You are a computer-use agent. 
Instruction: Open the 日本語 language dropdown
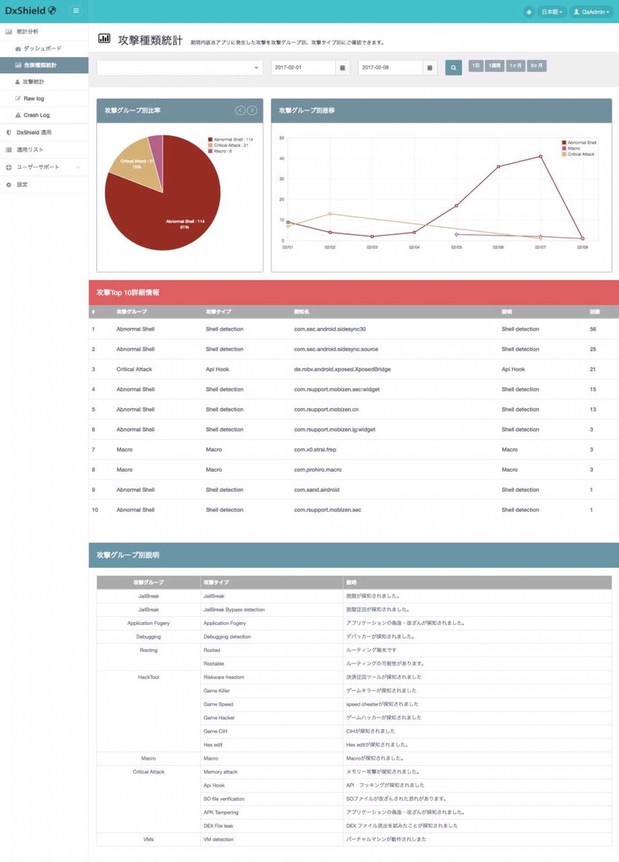(x=552, y=11)
